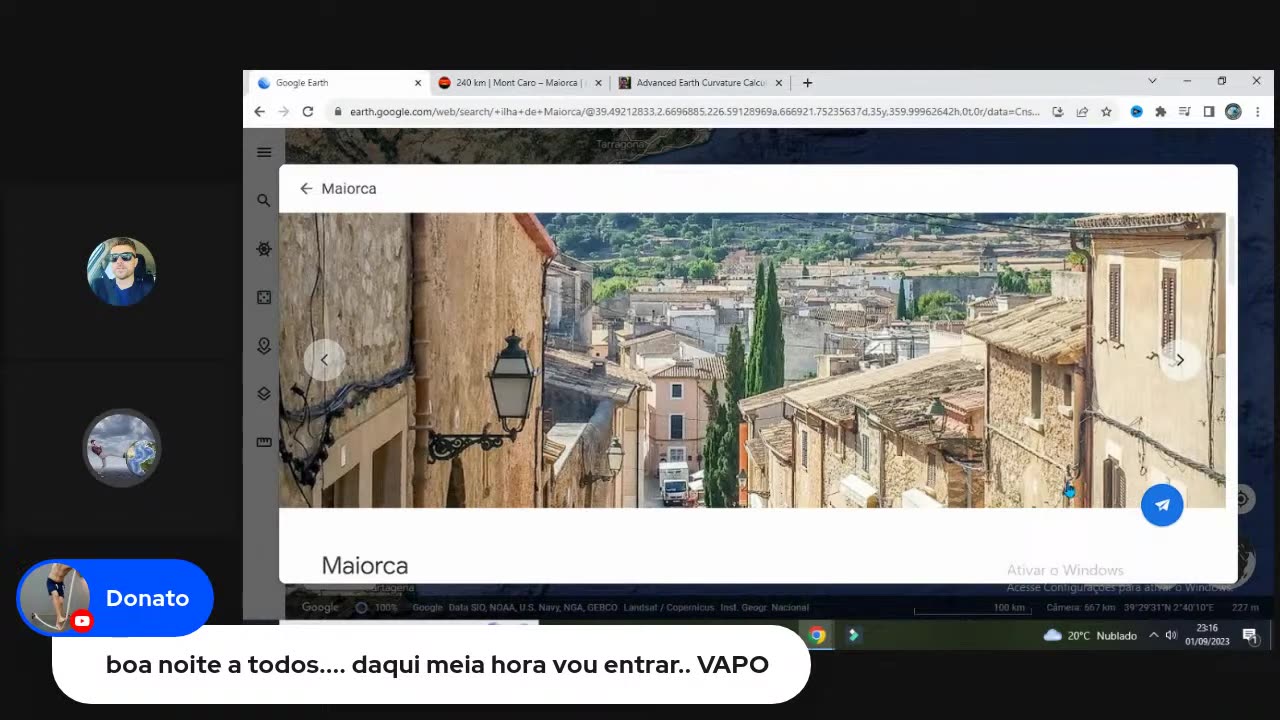
Task: Go back from the Maiorca card
Action: pyautogui.click(x=306, y=188)
